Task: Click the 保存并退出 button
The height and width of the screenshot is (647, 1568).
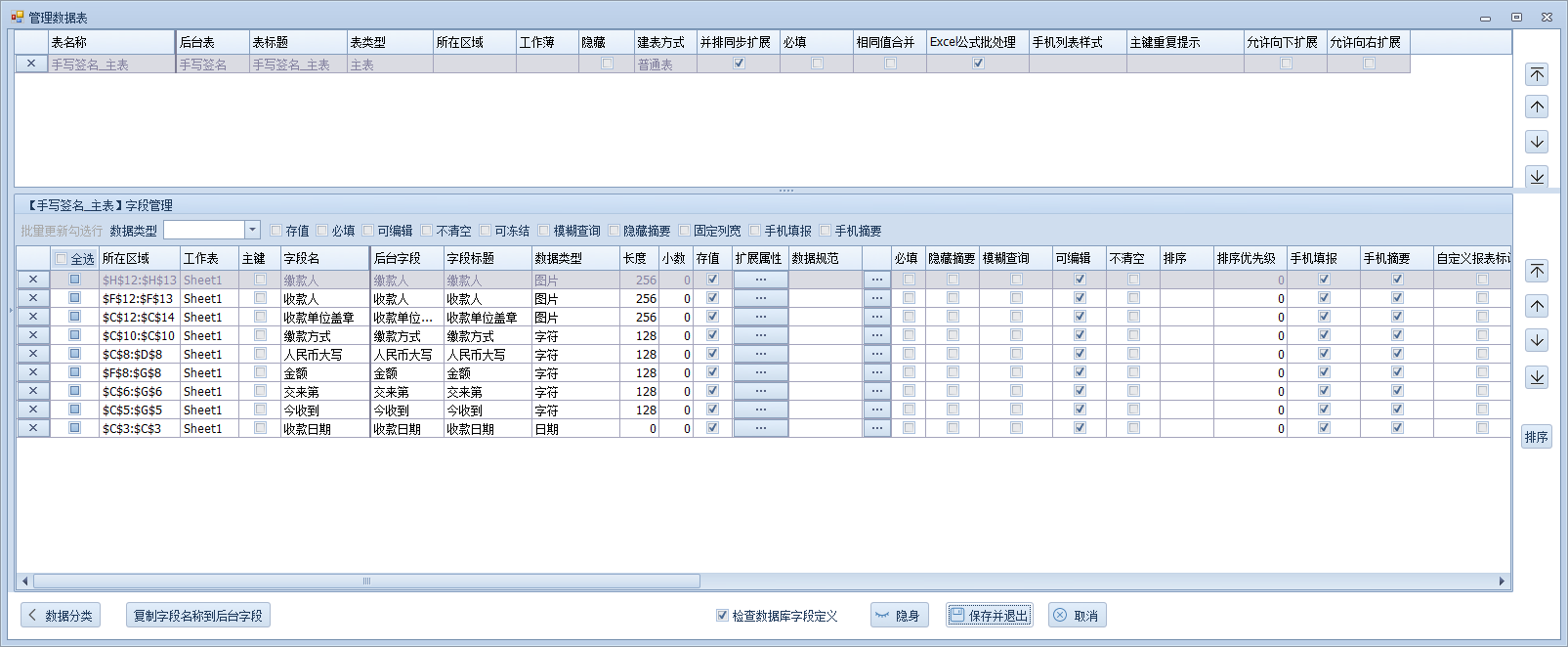Action: click(x=989, y=616)
